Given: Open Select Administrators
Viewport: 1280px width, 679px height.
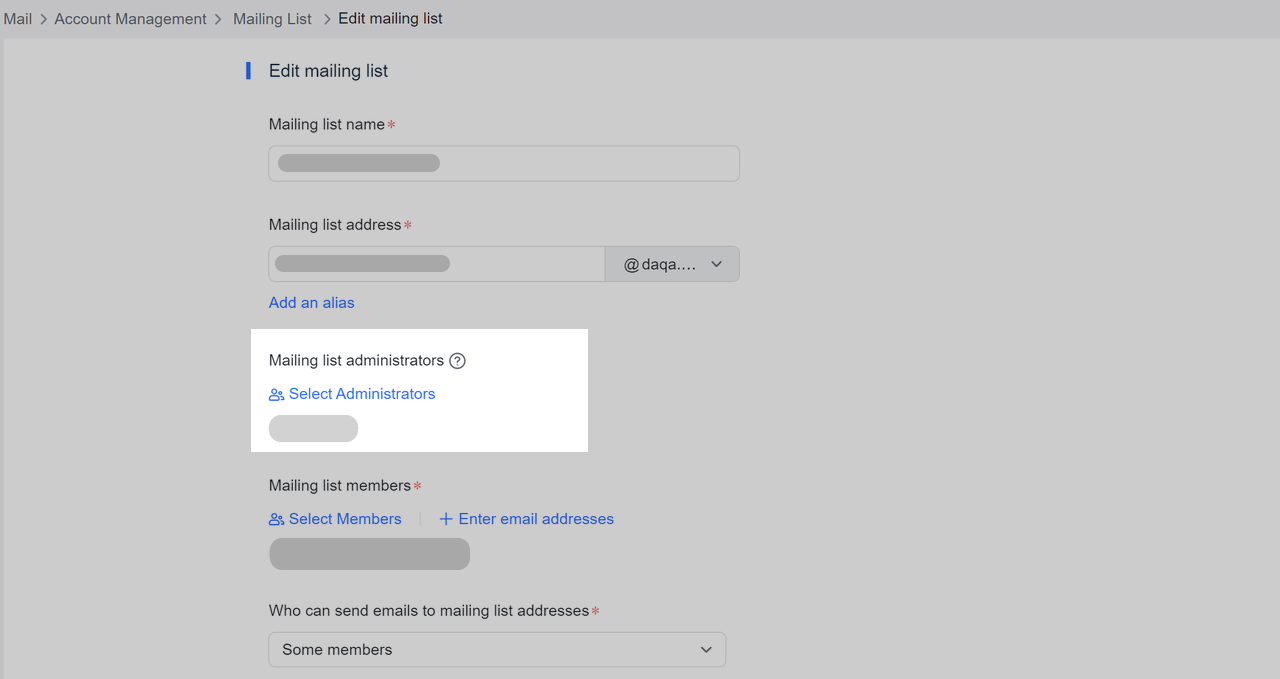Looking at the screenshot, I should click(362, 394).
